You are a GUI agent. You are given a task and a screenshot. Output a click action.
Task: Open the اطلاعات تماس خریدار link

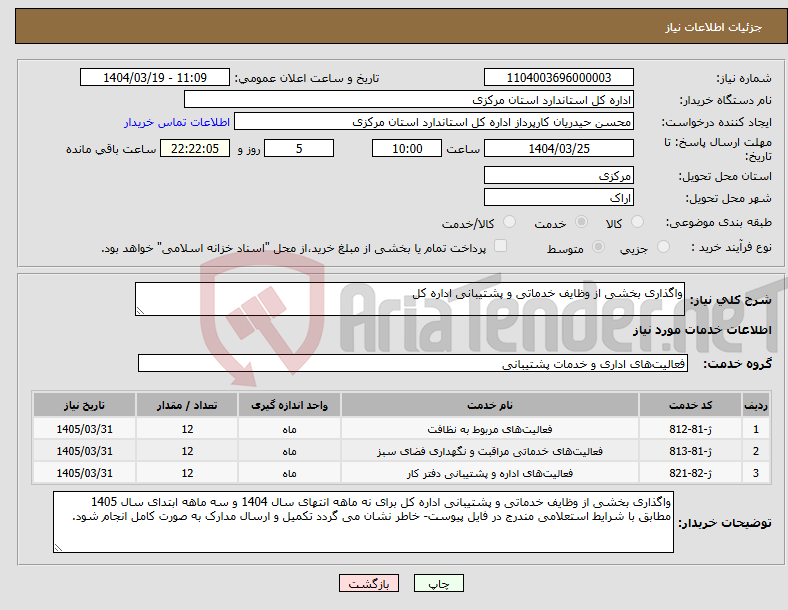(177, 122)
